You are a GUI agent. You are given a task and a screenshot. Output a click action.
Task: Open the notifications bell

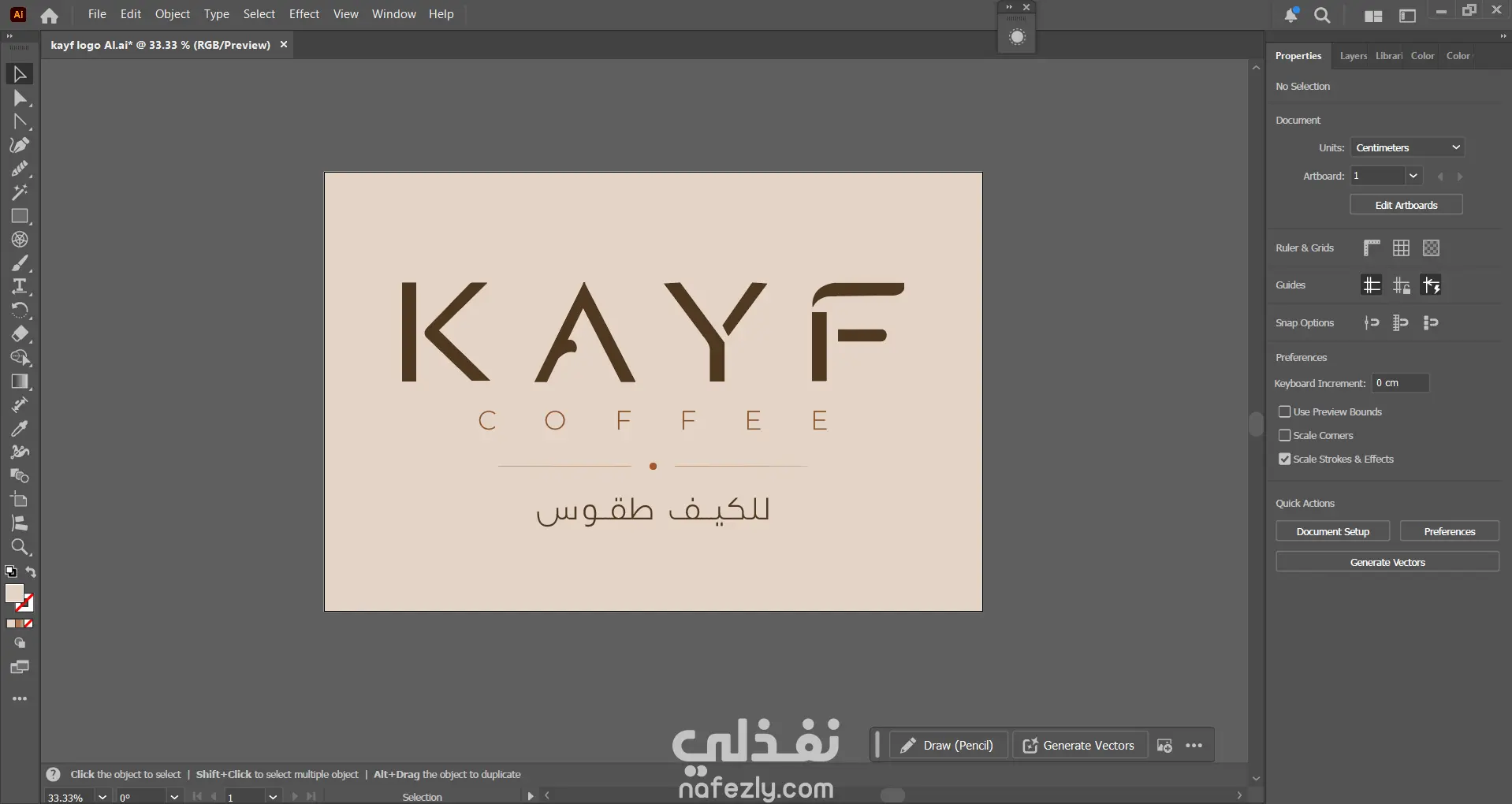pos(1290,15)
